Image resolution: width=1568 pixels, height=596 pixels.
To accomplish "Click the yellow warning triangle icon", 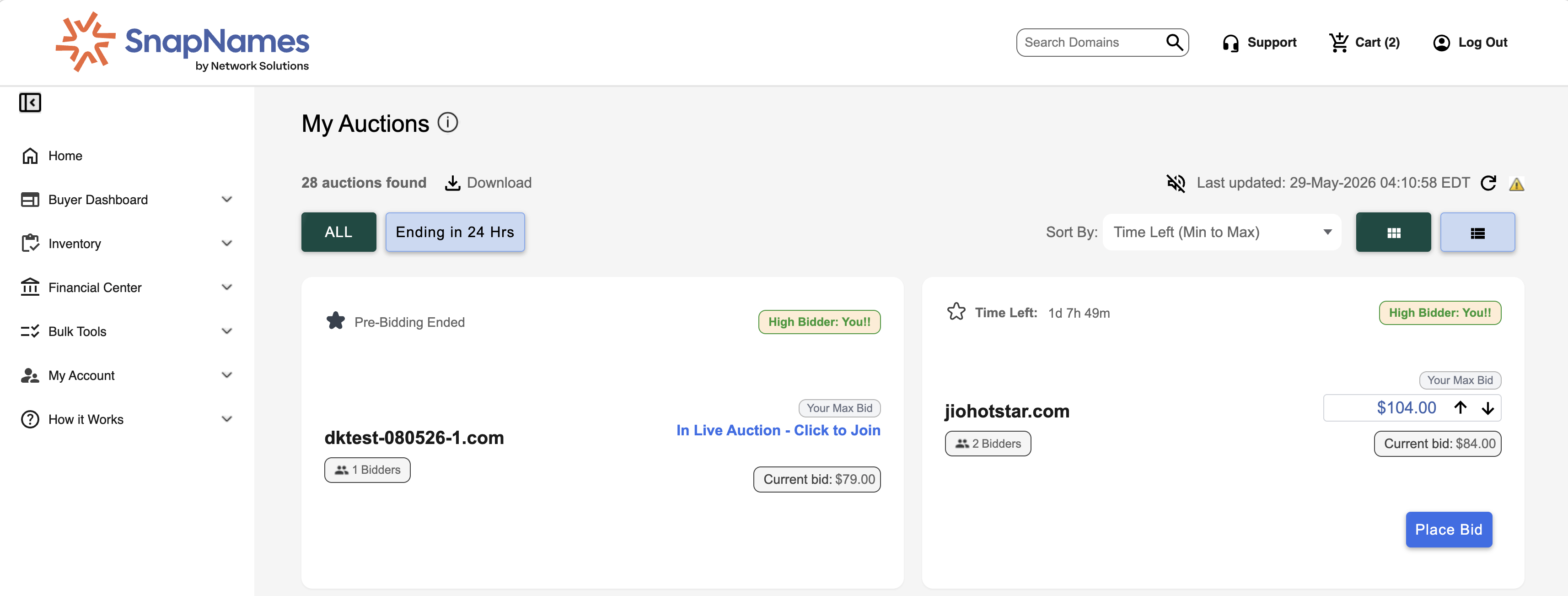I will (1516, 184).
